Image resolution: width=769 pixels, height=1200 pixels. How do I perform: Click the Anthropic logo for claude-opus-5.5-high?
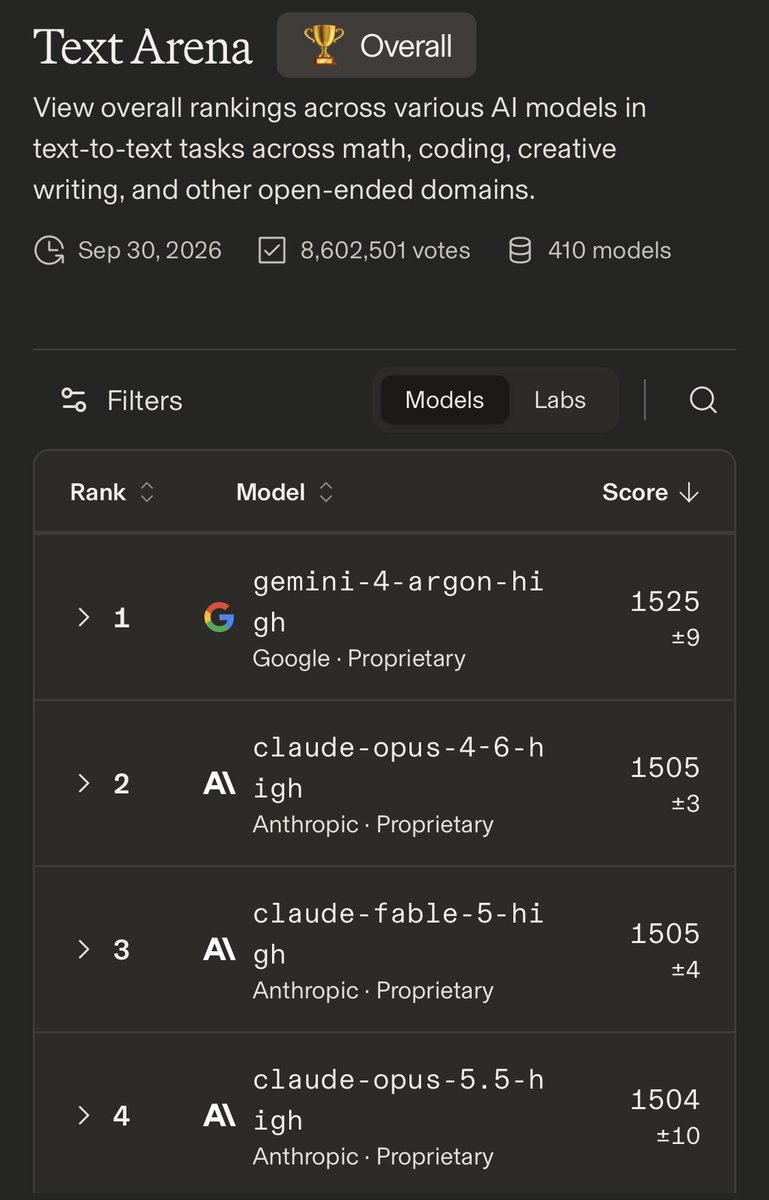(219, 1116)
